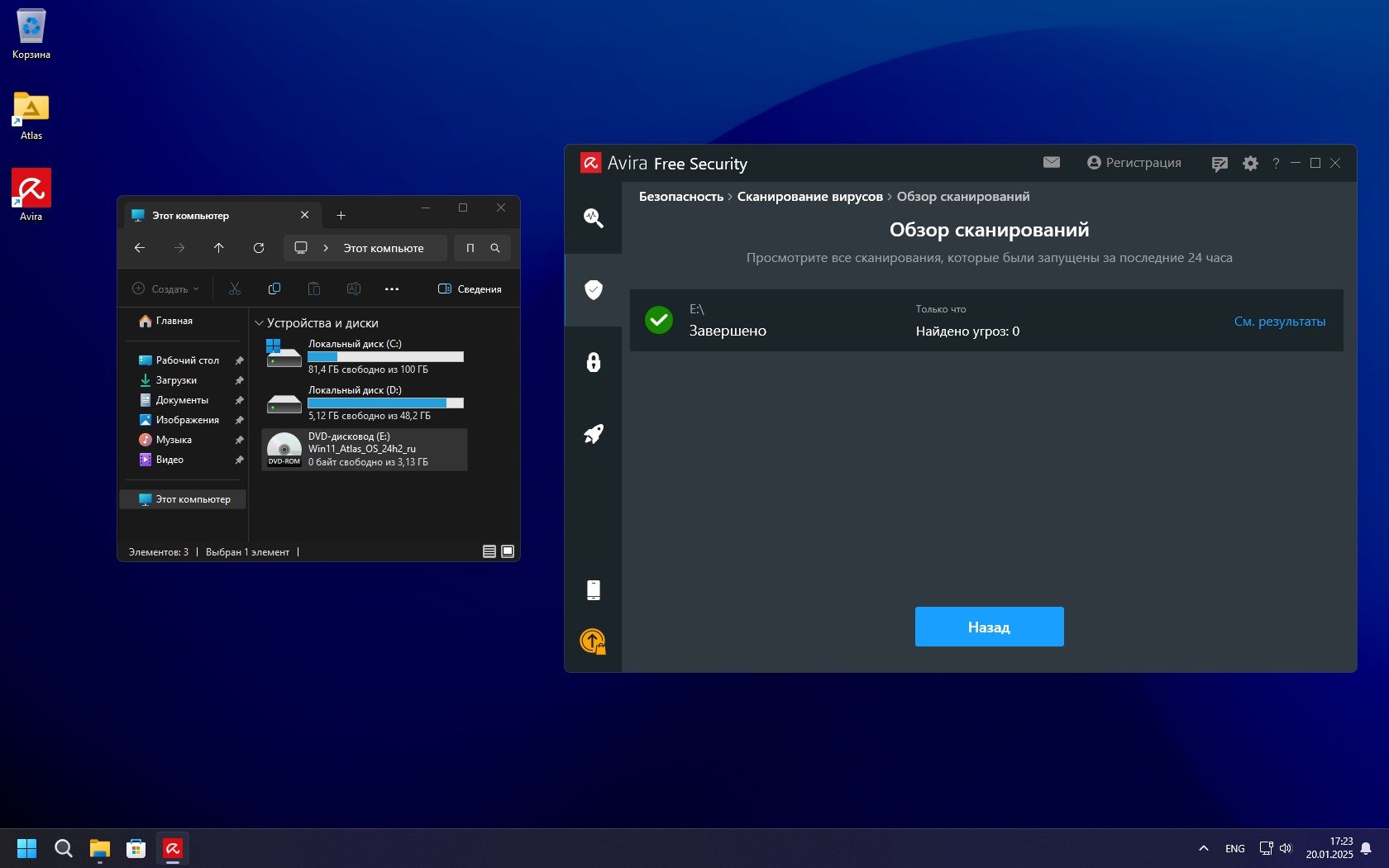Select the Security shield icon in Avira sidebar
Screen dimensions: 1389x868
[593, 289]
